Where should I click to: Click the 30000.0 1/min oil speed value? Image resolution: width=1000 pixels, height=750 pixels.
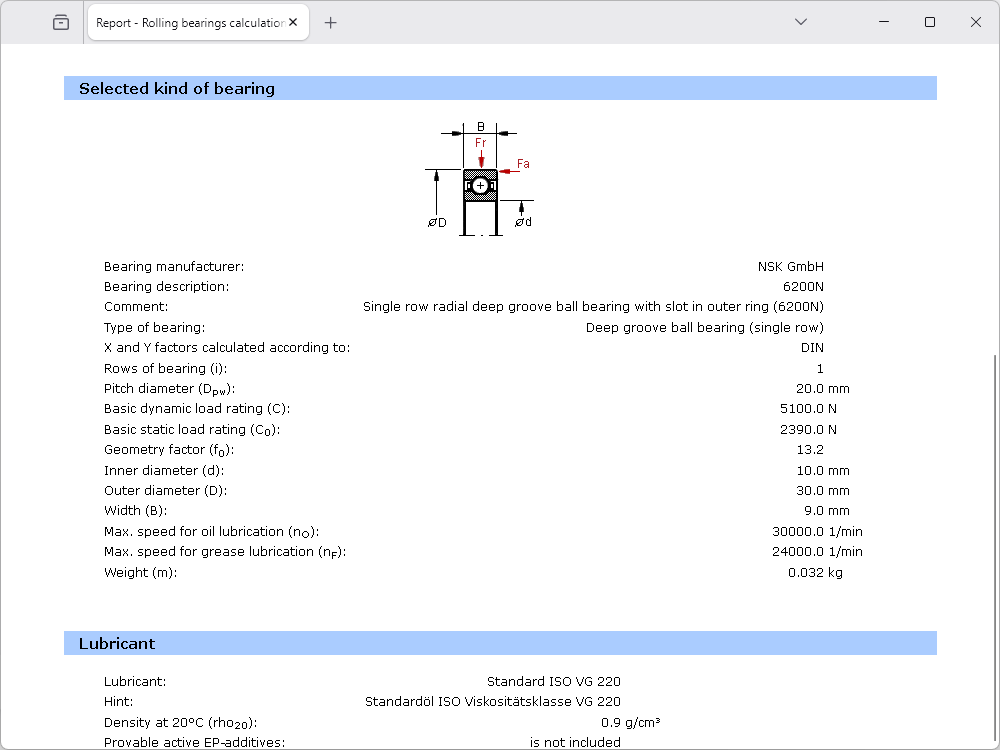tap(817, 531)
